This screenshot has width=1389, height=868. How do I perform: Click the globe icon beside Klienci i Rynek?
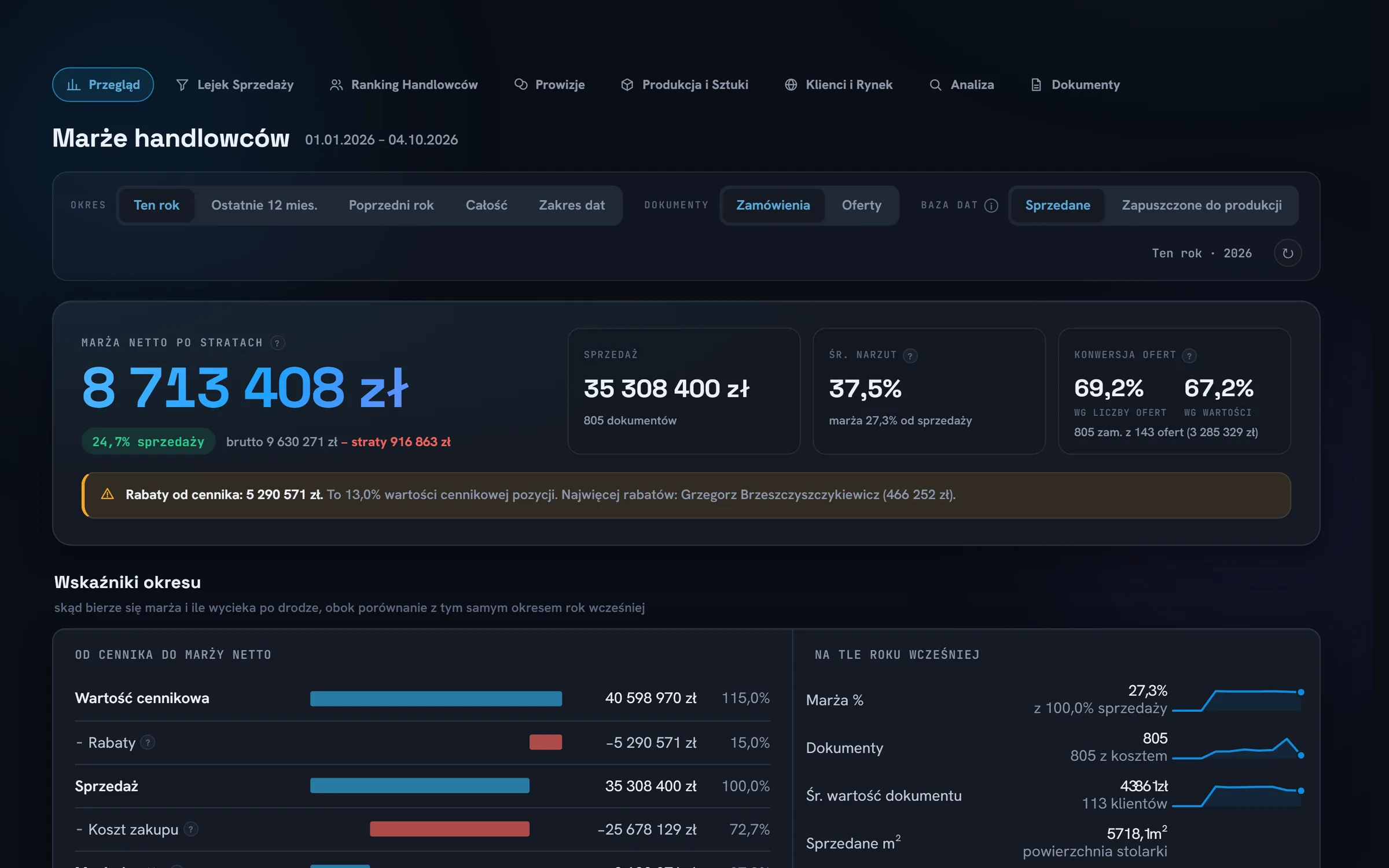point(791,85)
